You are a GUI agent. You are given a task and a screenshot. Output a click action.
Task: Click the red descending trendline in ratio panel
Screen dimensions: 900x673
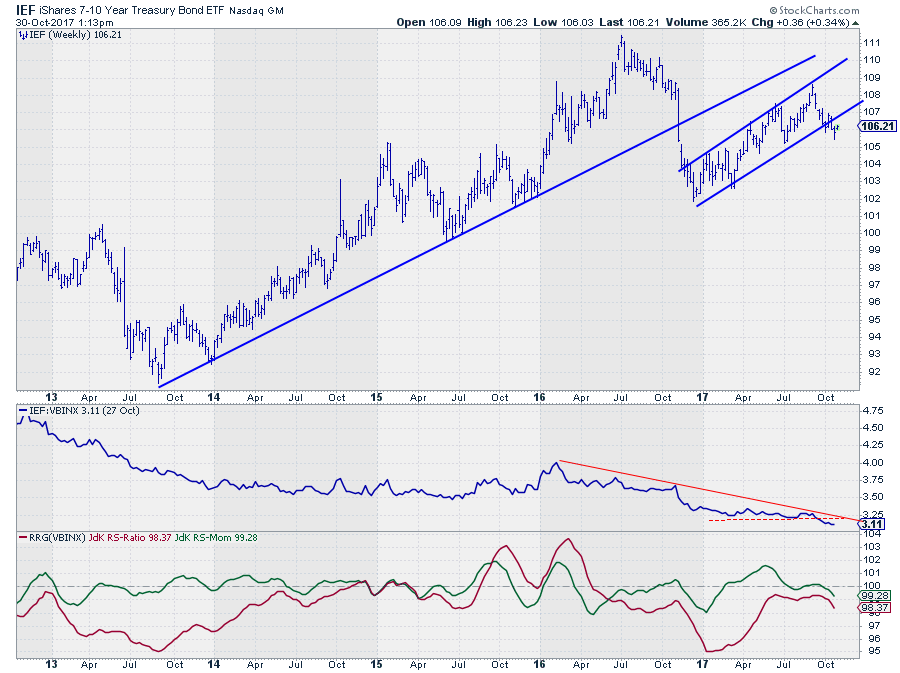tap(709, 491)
